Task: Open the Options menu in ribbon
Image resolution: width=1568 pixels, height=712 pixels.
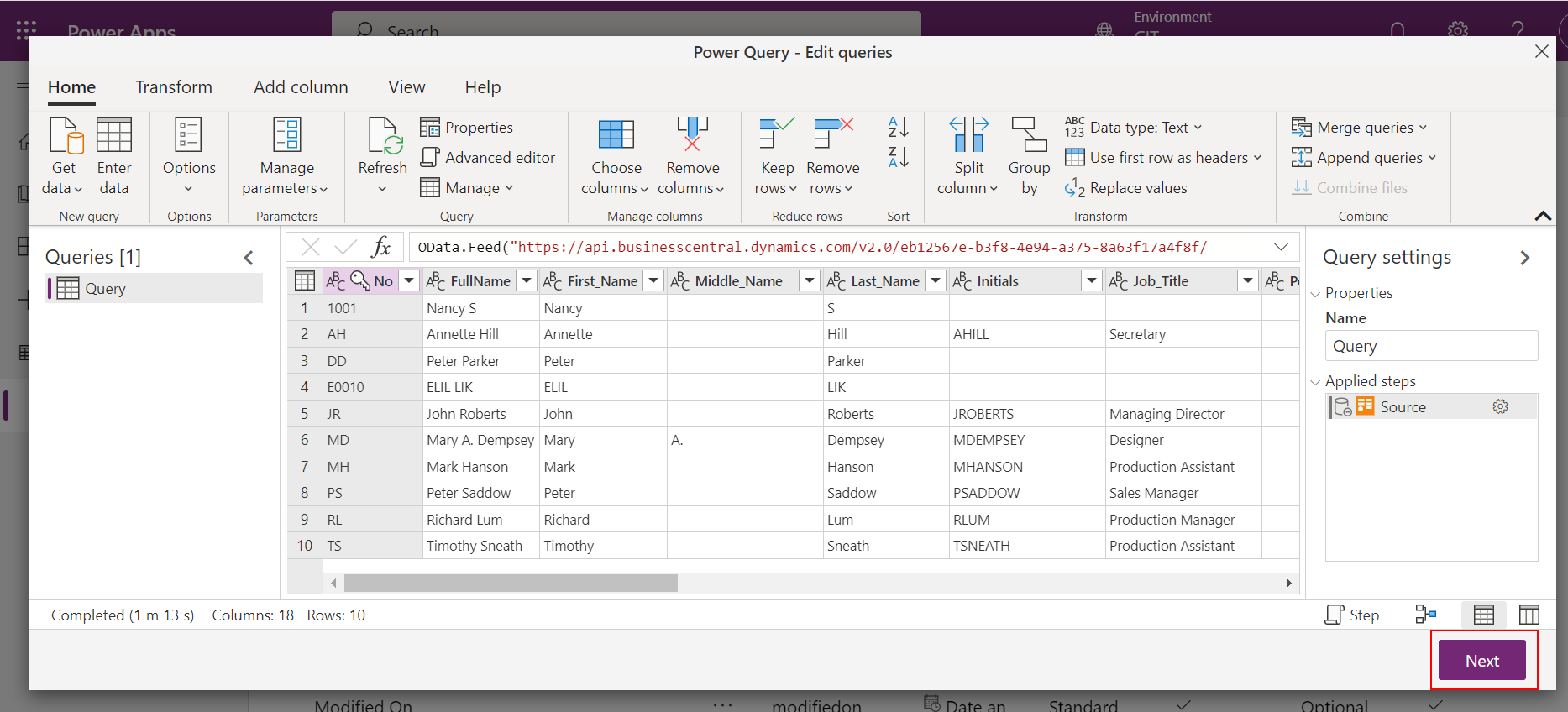Action: pos(189,157)
